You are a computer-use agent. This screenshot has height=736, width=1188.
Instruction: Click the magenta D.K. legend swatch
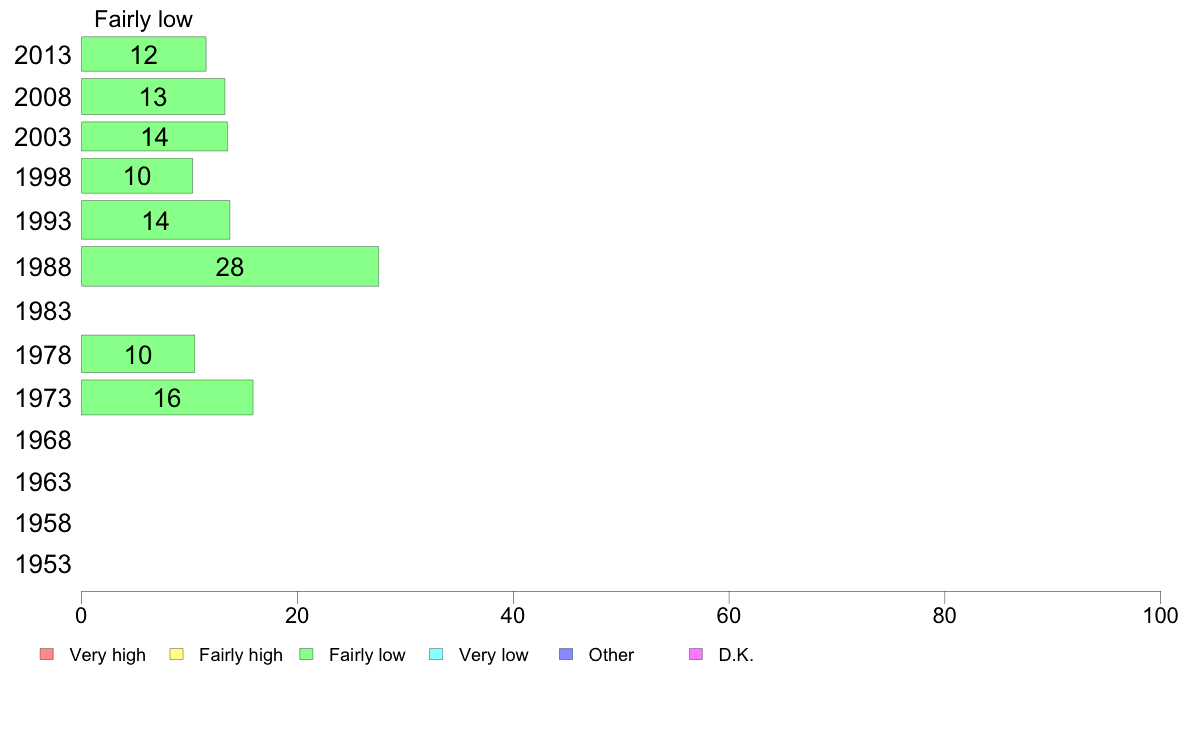point(696,654)
